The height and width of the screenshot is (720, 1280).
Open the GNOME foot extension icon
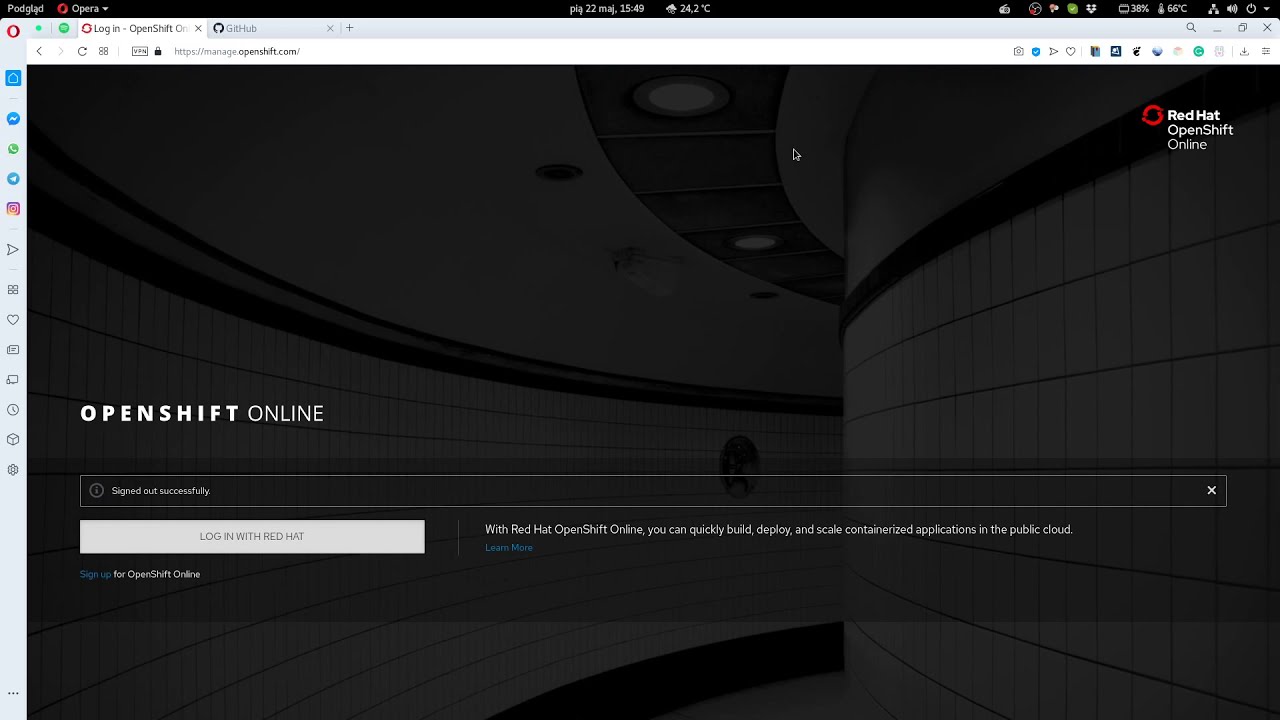point(1137,51)
